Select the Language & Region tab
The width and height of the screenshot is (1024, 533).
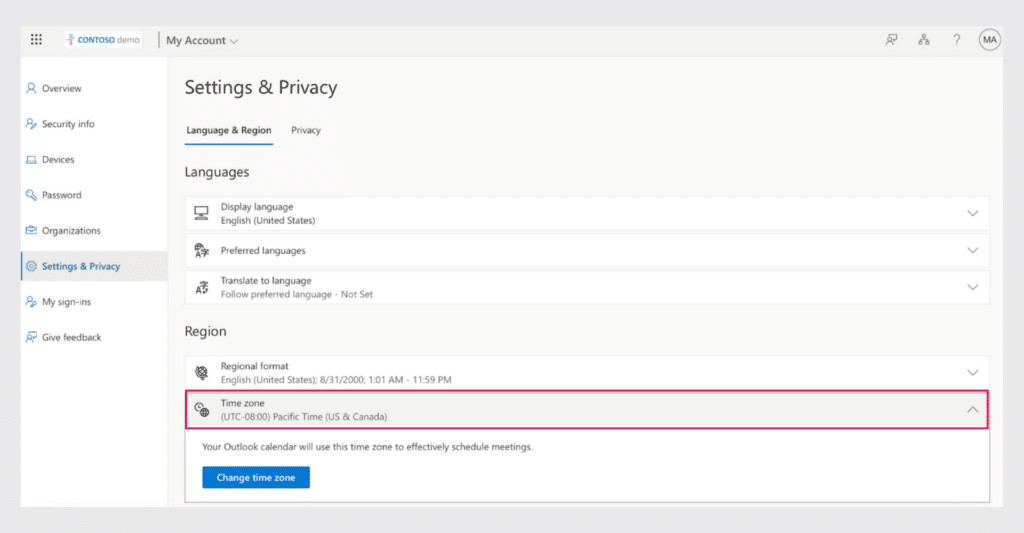[x=229, y=130]
